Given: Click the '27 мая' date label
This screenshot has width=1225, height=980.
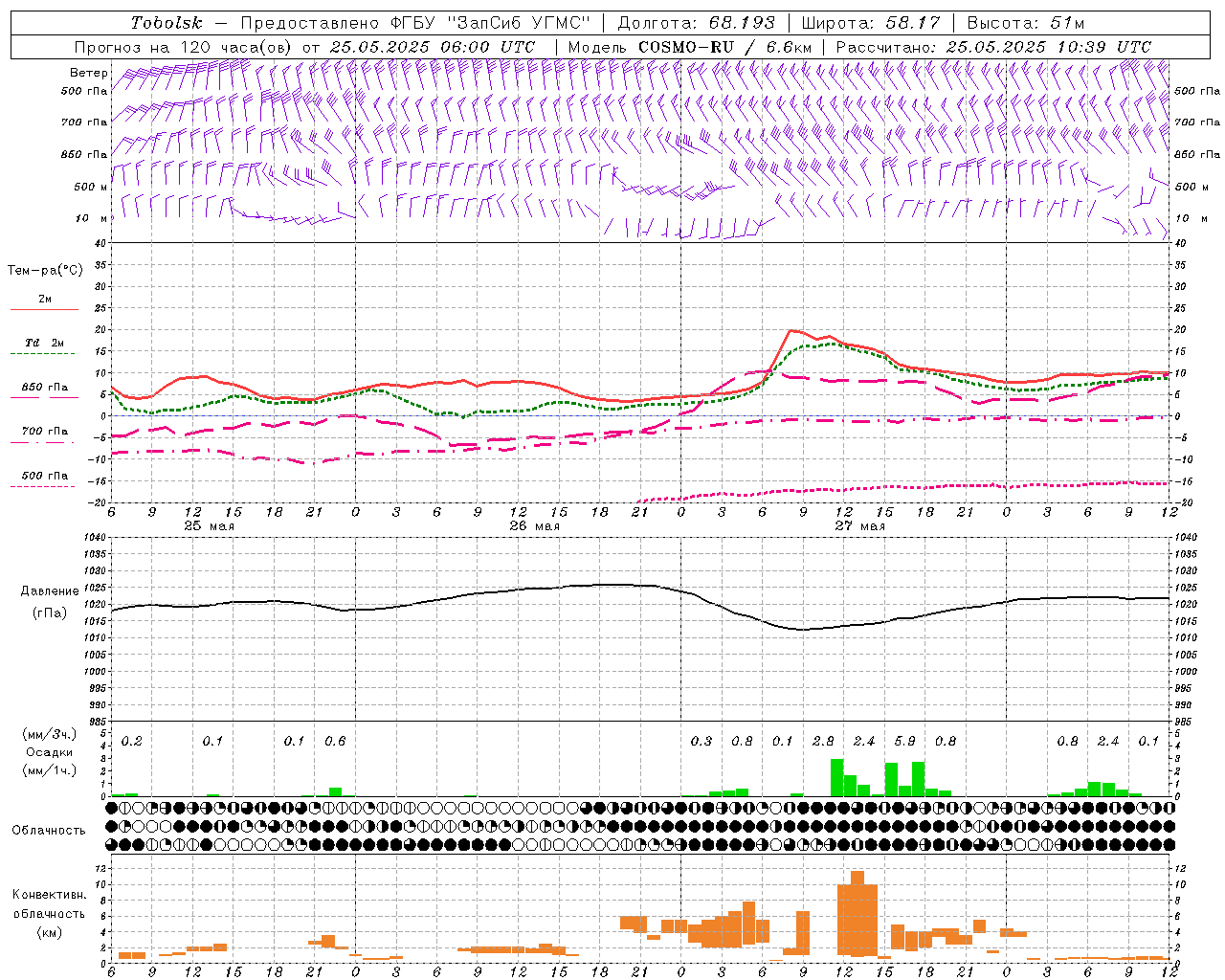Looking at the screenshot, I should click(859, 525).
